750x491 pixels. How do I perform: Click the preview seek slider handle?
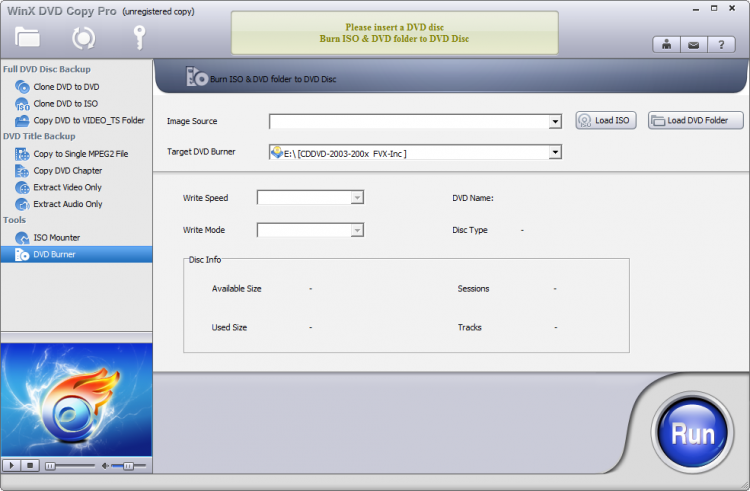[x=50, y=466]
